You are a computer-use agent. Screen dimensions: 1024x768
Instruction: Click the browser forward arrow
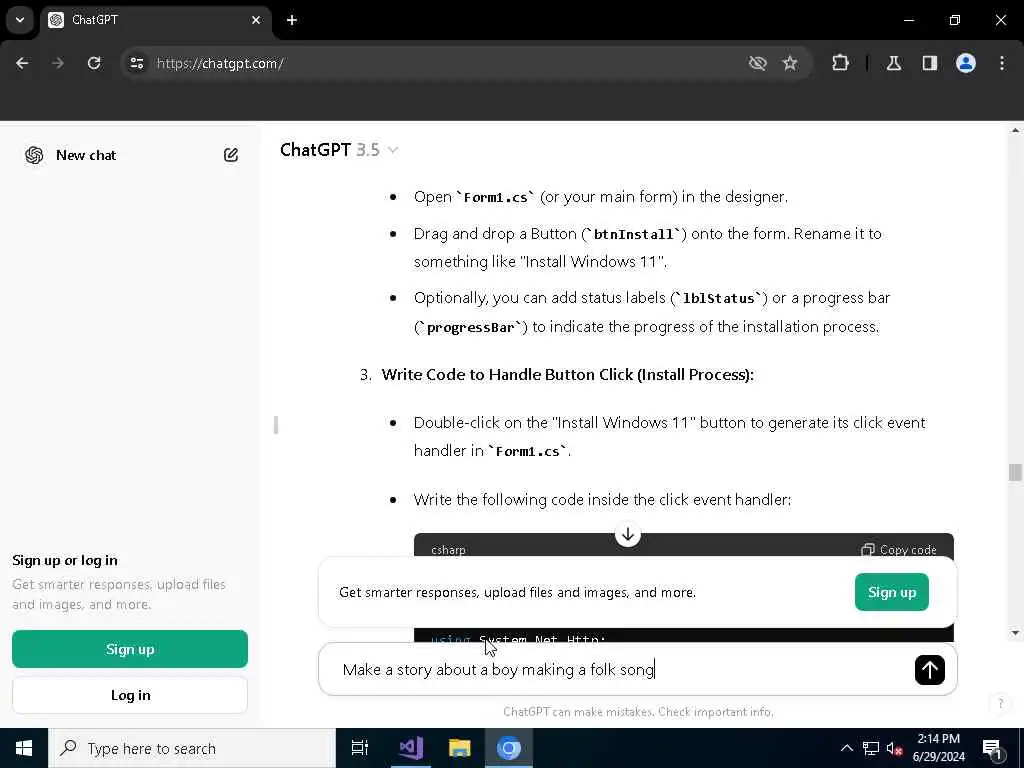pyautogui.click(x=58, y=63)
